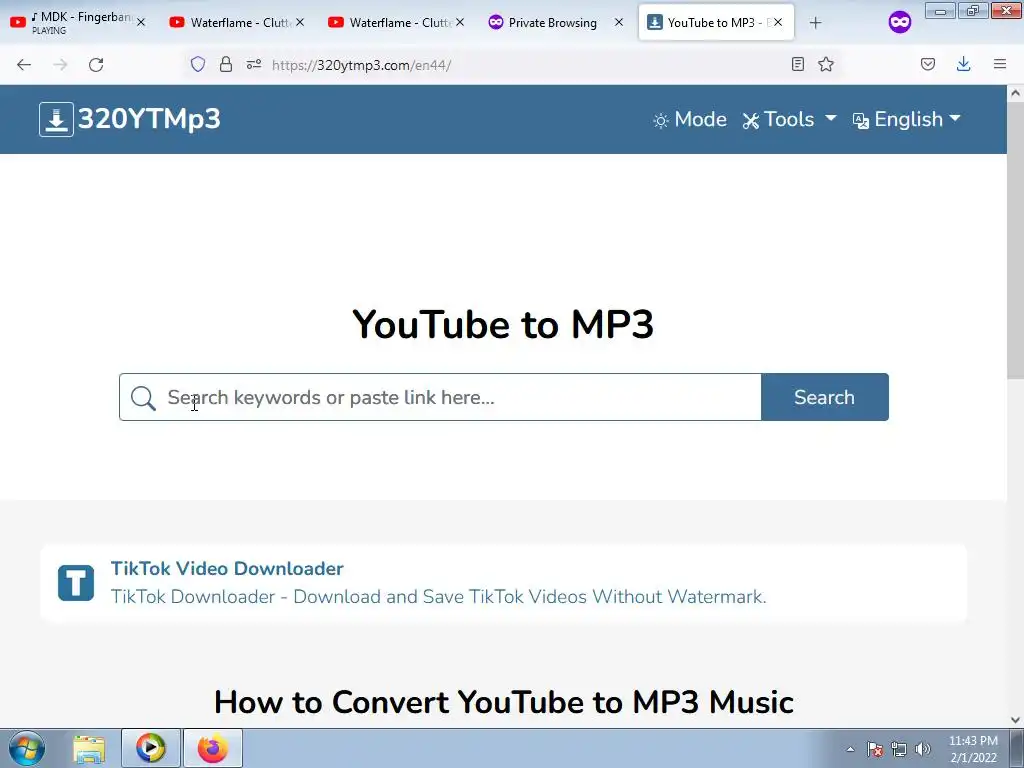The width and height of the screenshot is (1024, 768).
Task: Click the private browsing mask indicator
Action: (900, 23)
